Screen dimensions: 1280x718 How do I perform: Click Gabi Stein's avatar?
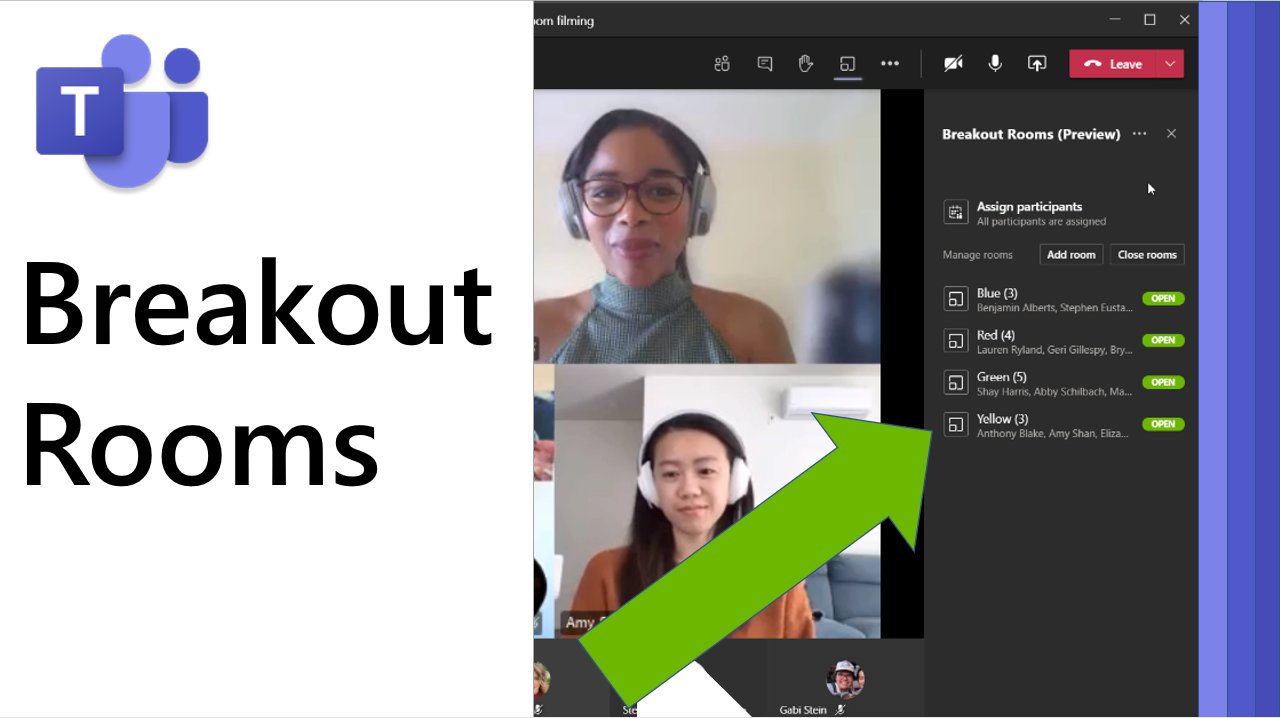[845, 679]
